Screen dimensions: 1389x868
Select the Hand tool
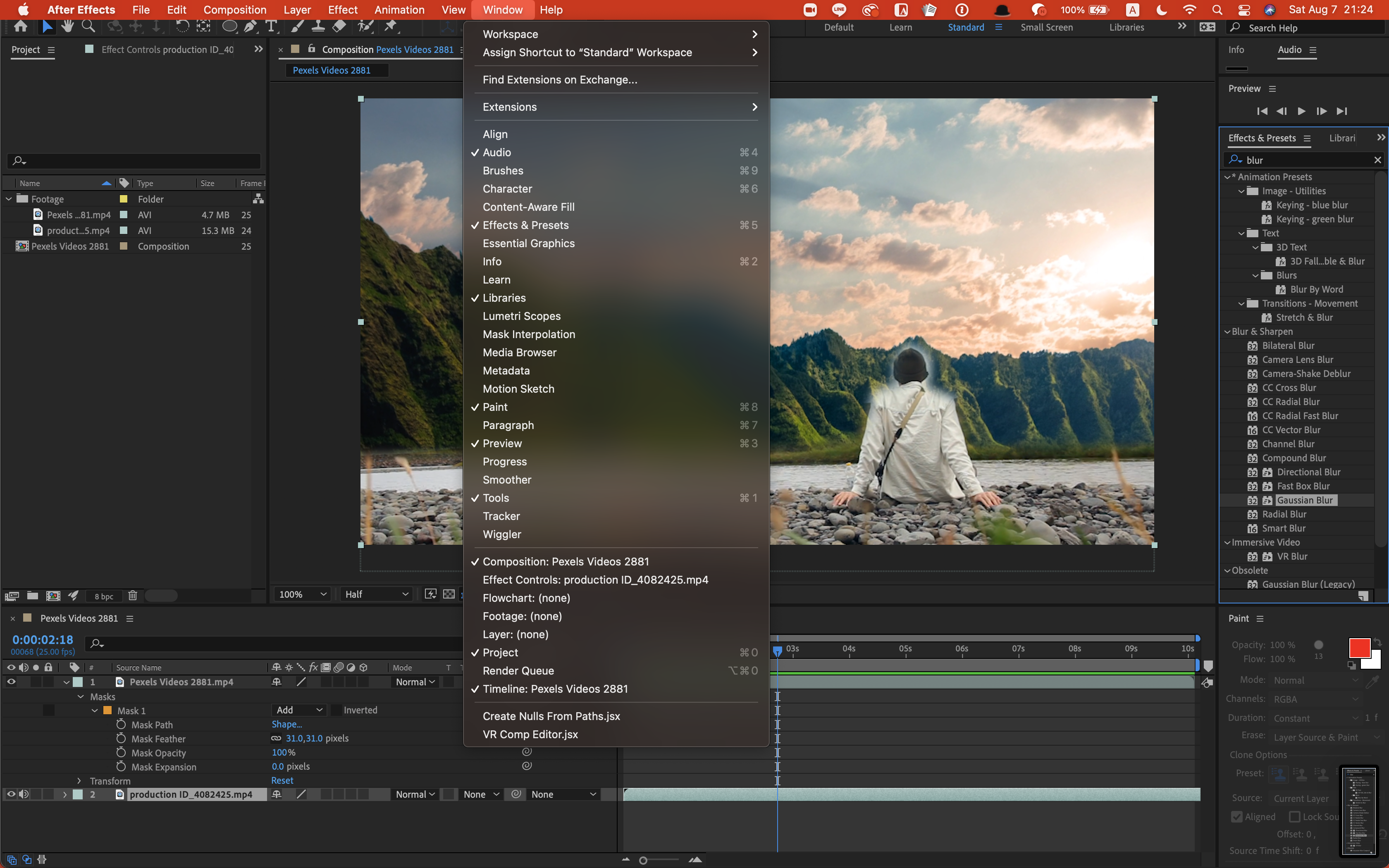pos(68,26)
